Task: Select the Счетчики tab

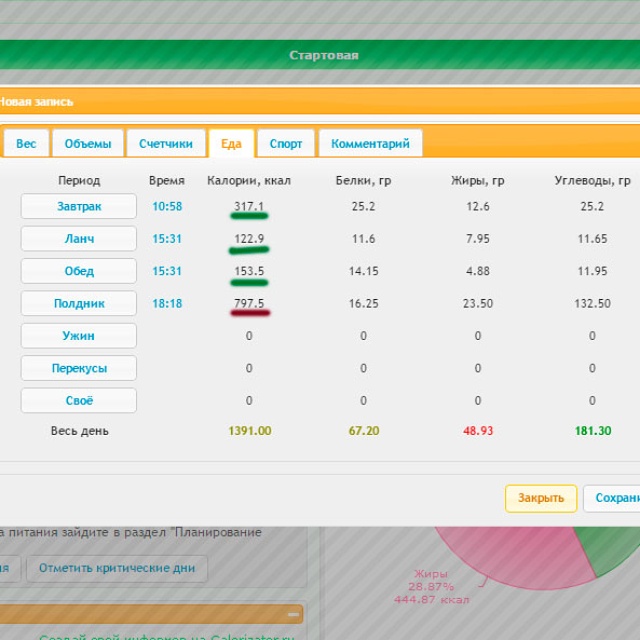Action: point(166,143)
